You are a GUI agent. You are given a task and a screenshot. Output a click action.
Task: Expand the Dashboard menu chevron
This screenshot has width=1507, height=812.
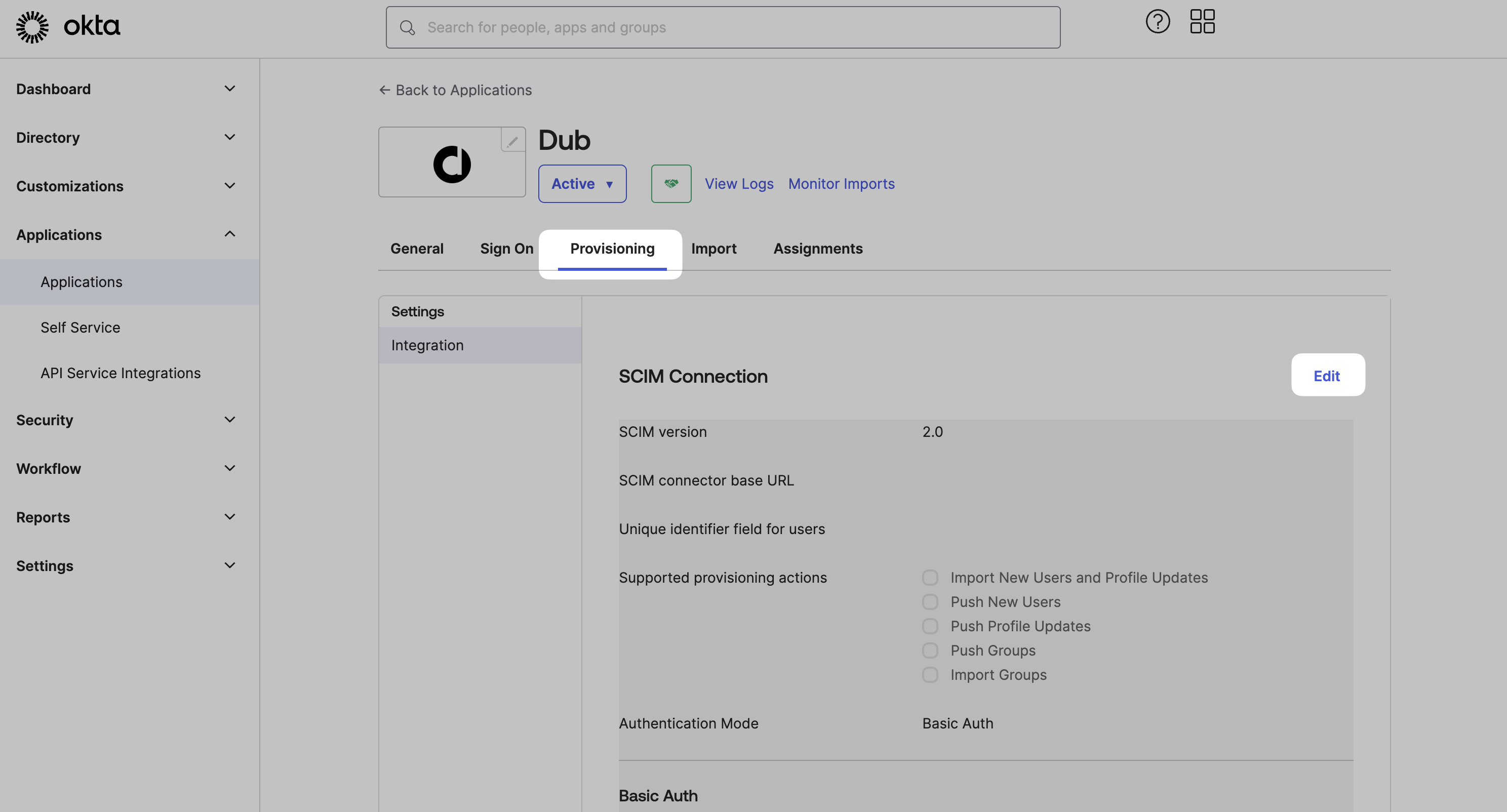point(230,88)
